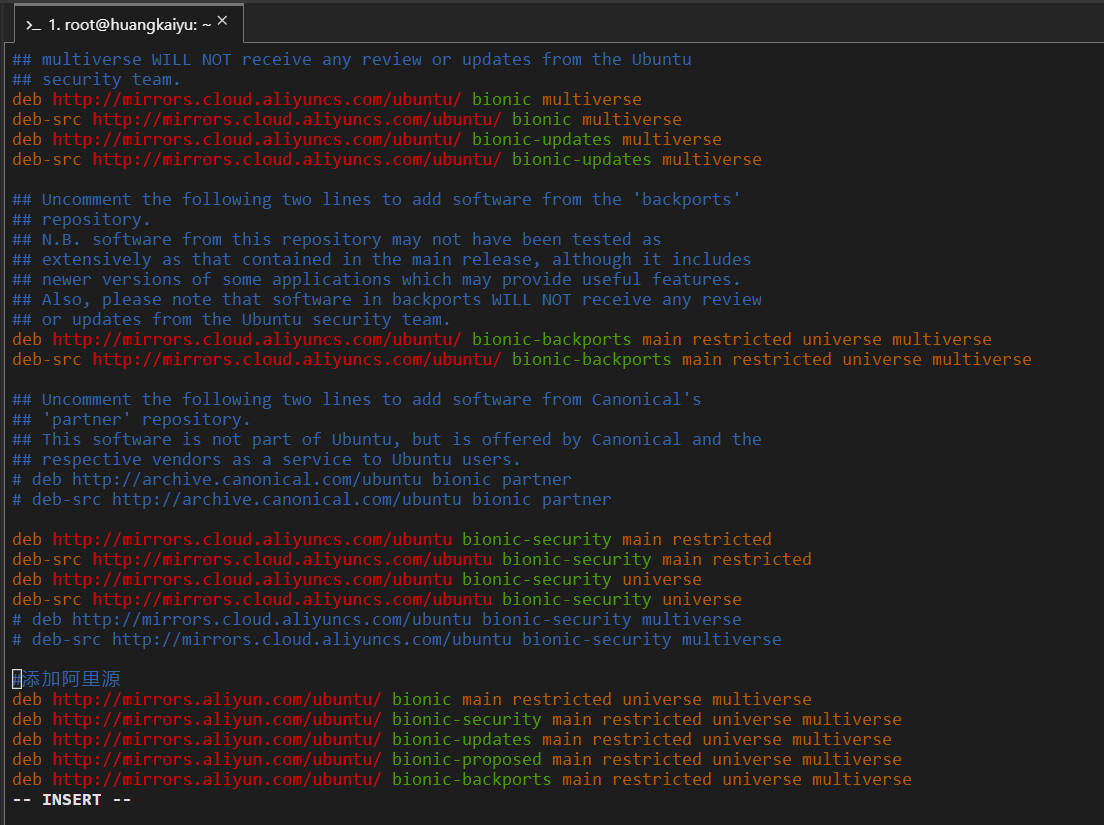Click the aliyun bionic-proposed line

pyautogui.click(x=457, y=760)
